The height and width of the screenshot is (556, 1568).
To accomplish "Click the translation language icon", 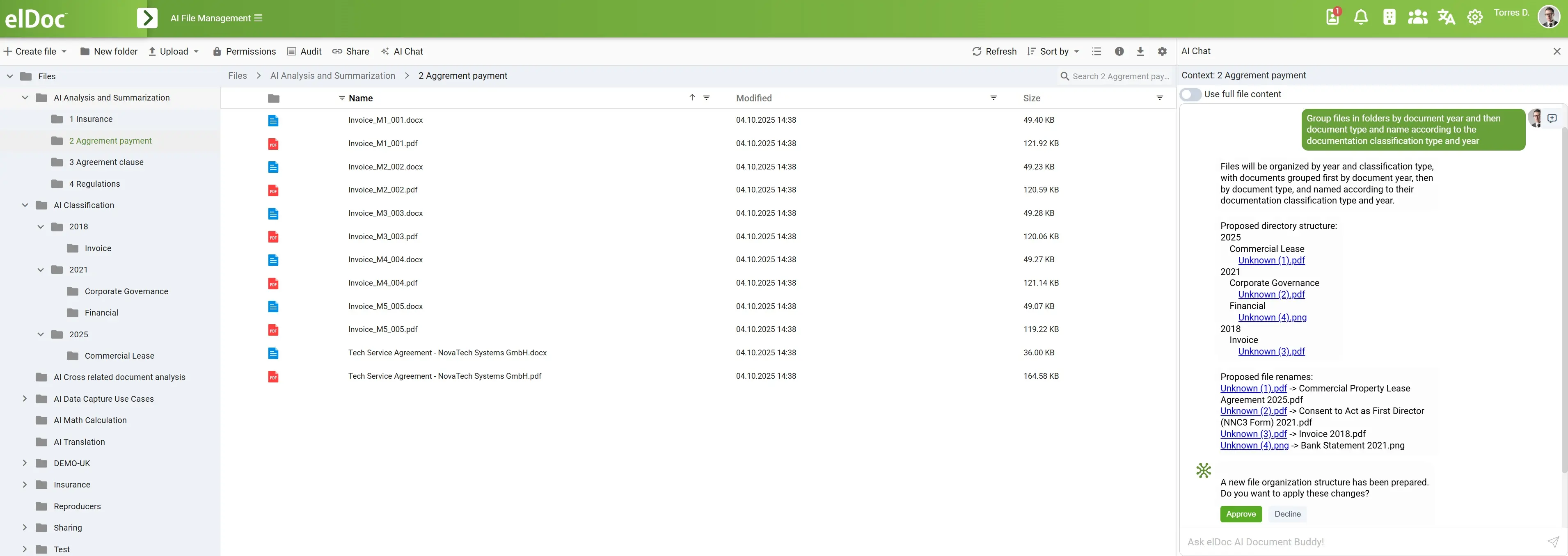I will coord(1446,17).
